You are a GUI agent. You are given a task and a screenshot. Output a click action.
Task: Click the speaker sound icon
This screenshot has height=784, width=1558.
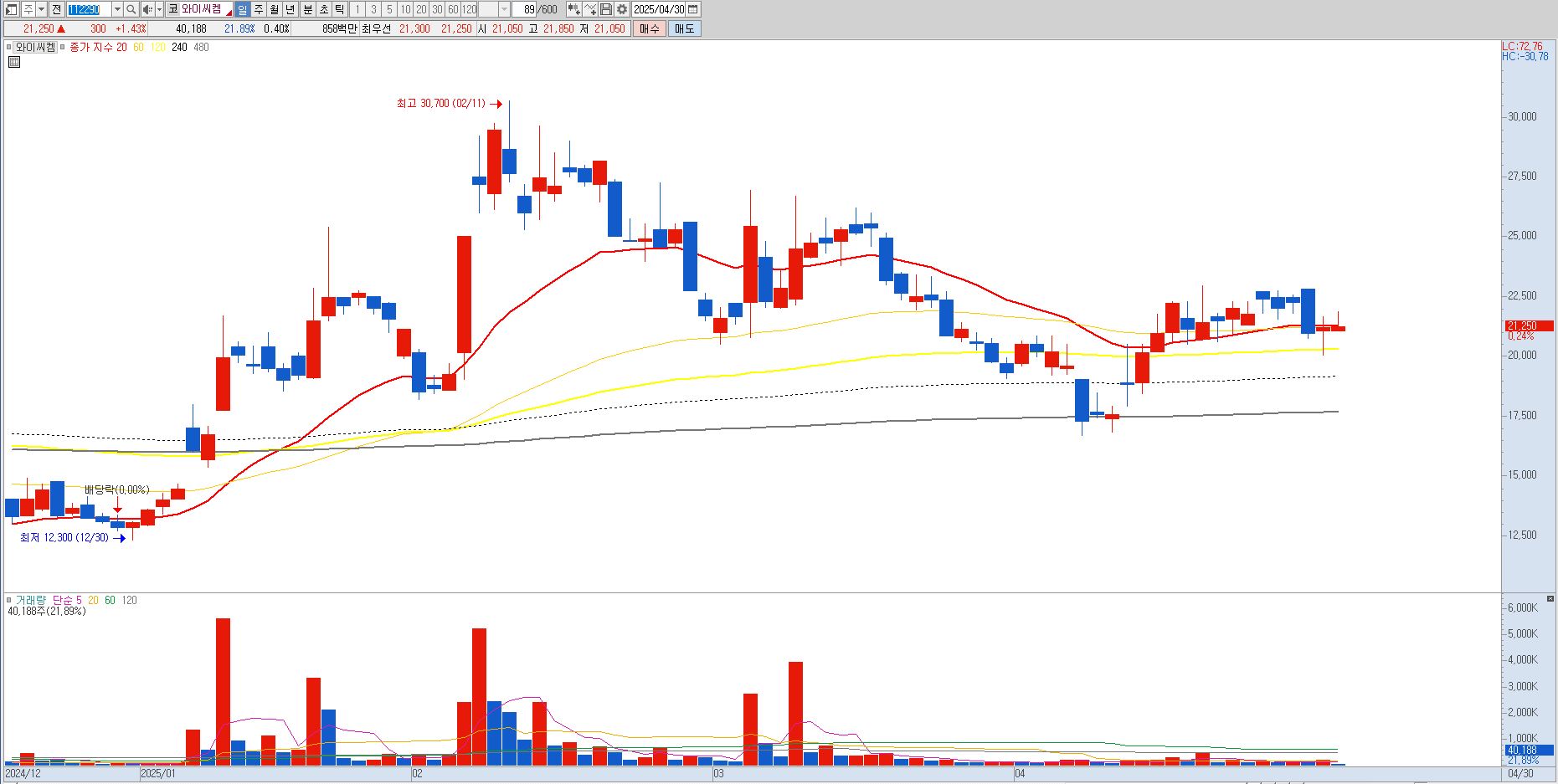click(147, 9)
